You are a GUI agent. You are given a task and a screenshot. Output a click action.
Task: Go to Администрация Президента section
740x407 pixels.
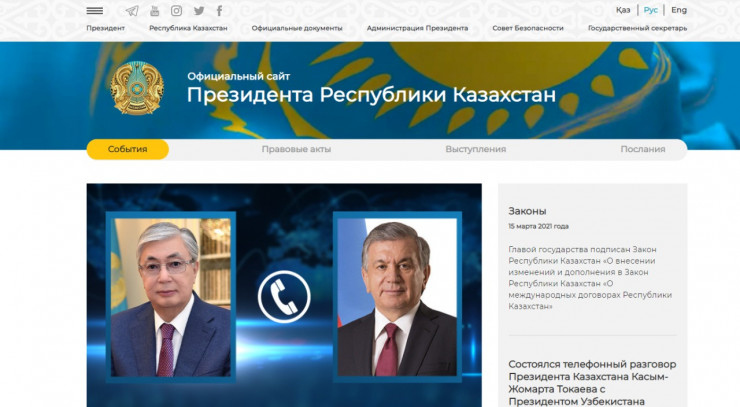416,28
